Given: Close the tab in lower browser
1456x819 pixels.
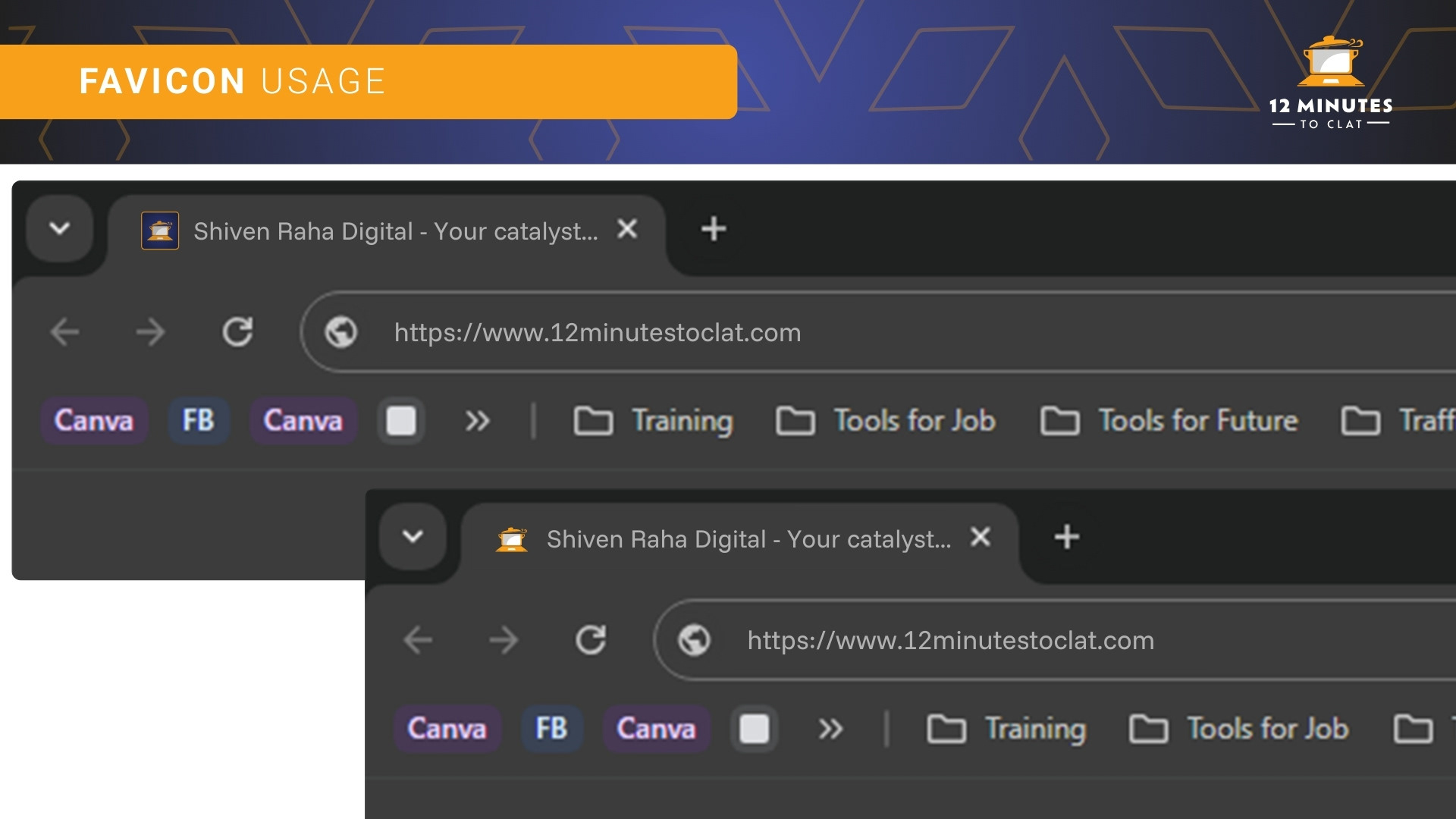Looking at the screenshot, I should point(981,537).
